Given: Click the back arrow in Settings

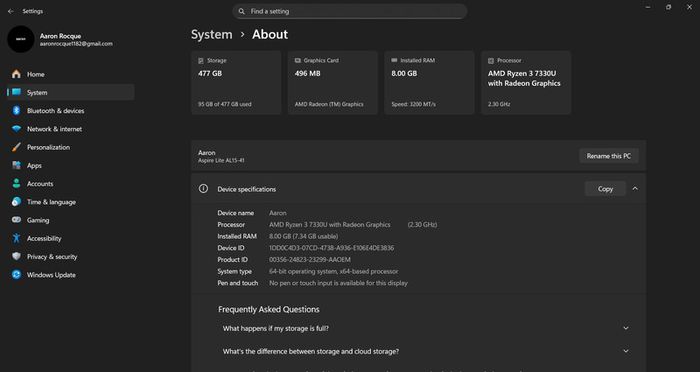Looking at the screenshot, I should pos(11,11).
